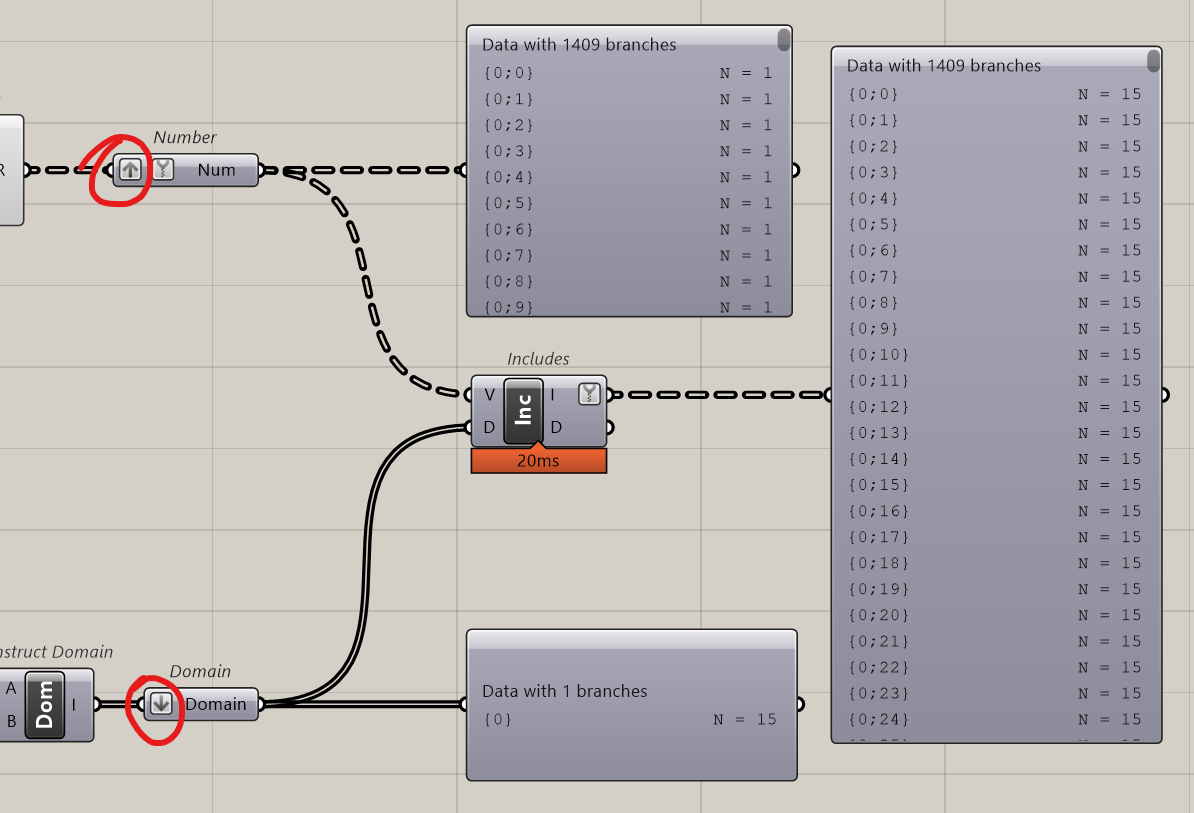
Task: Click output grip of bottom data panel
Action: coord(799,704)
